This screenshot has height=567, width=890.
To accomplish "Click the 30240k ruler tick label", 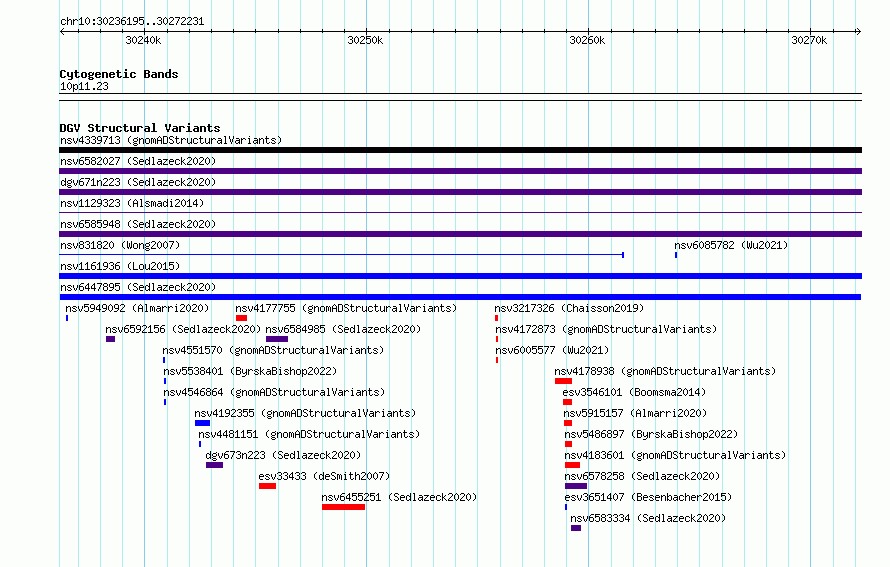I will click(x=143, y=40).
